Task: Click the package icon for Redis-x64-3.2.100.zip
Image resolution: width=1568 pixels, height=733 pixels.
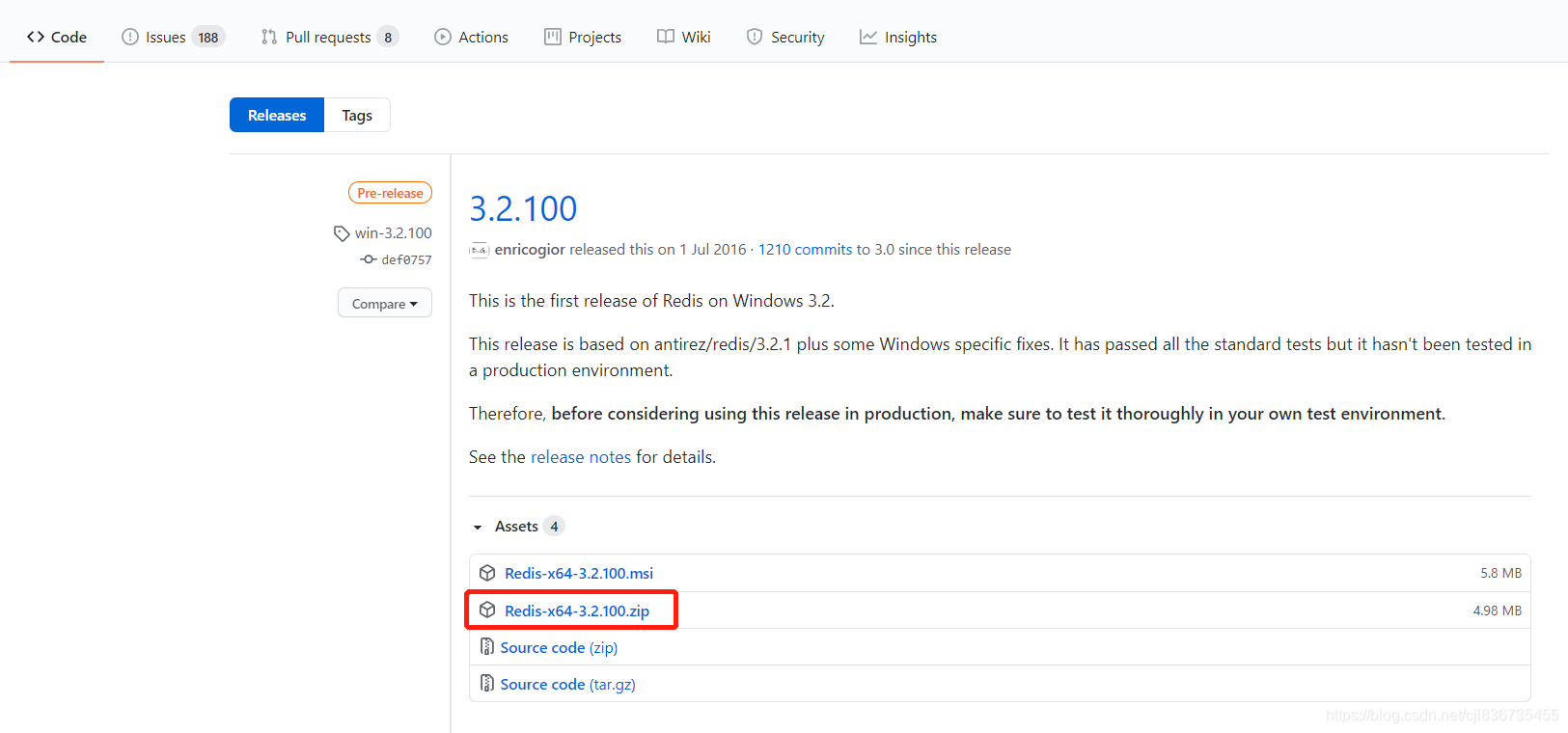Action: 487,611
